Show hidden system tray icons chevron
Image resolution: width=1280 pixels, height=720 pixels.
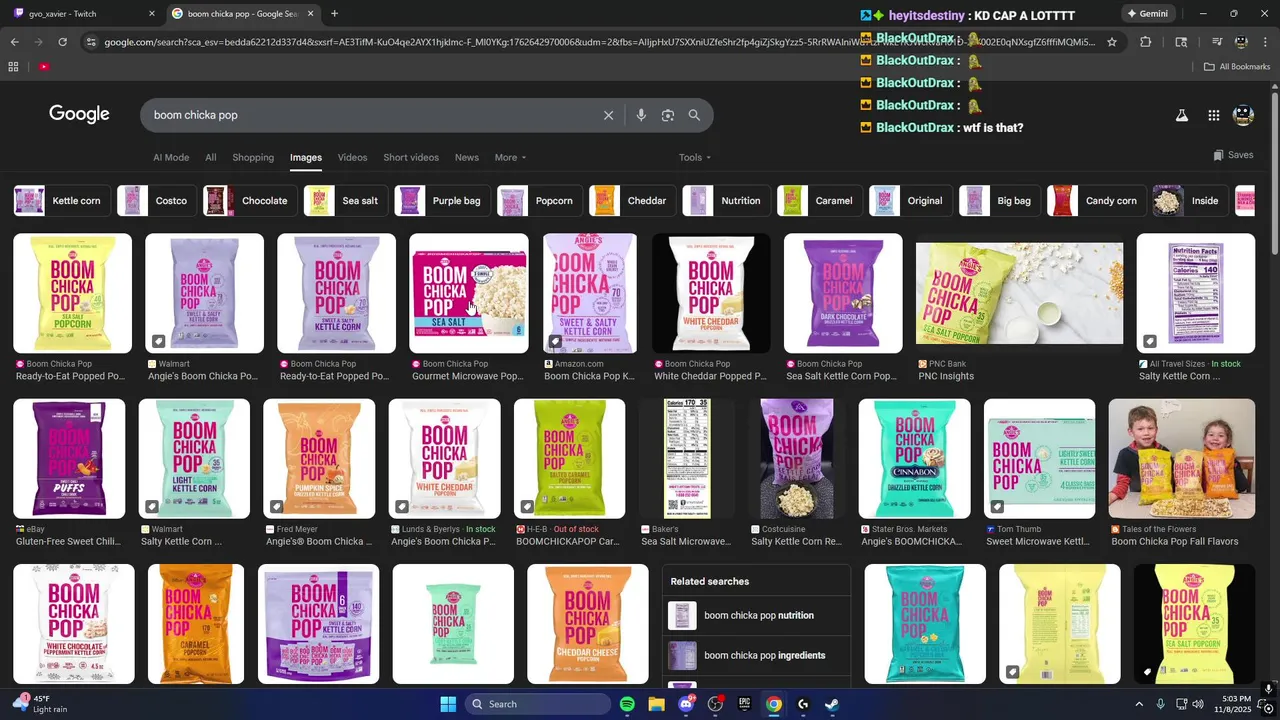coord(1139,704)
